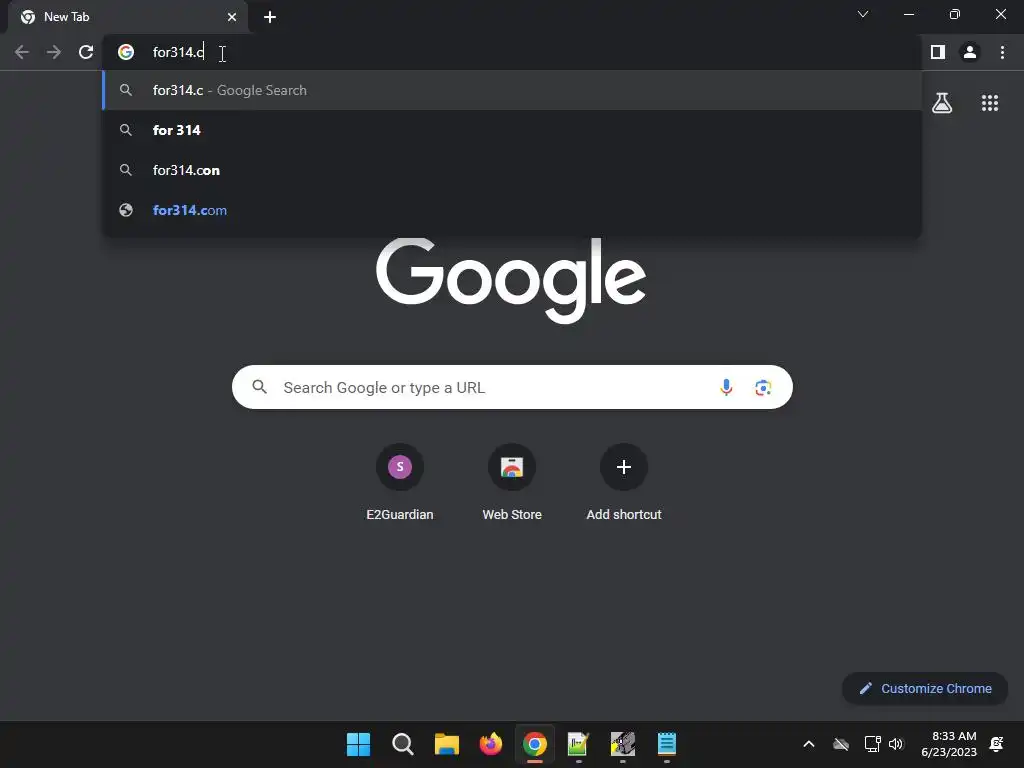Viewport: 1024px width, 768px height.
Task: Close the New Tab tab
Action: click(x=232, y=17)
